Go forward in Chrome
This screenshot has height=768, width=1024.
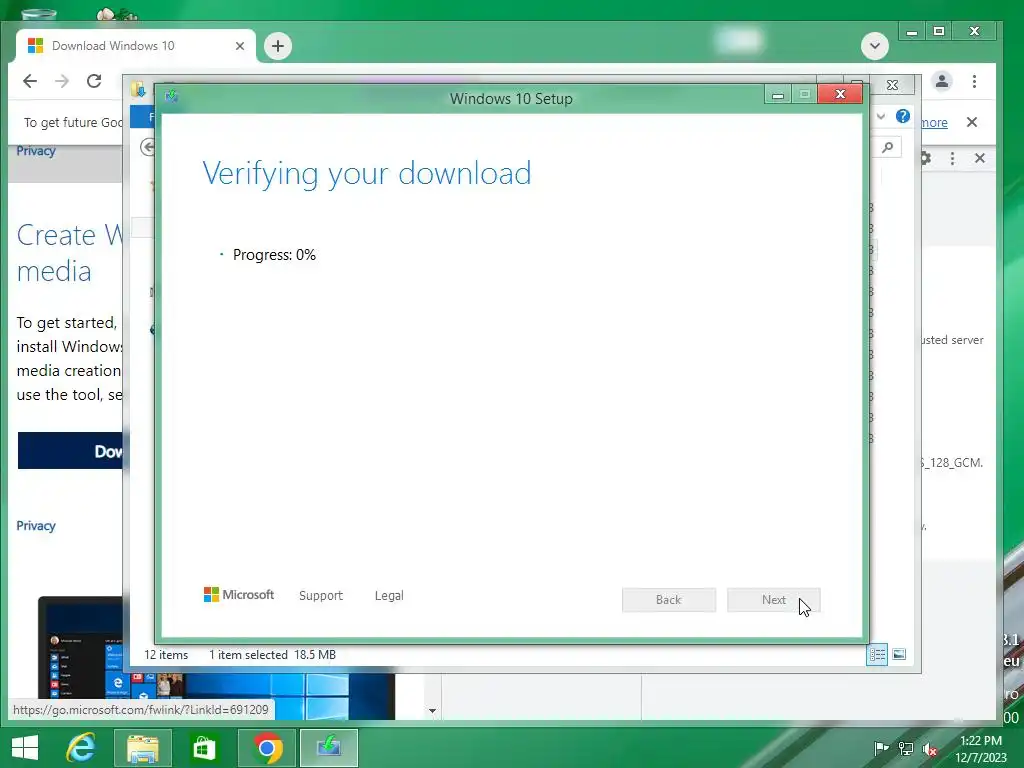[x=62, y=81]
